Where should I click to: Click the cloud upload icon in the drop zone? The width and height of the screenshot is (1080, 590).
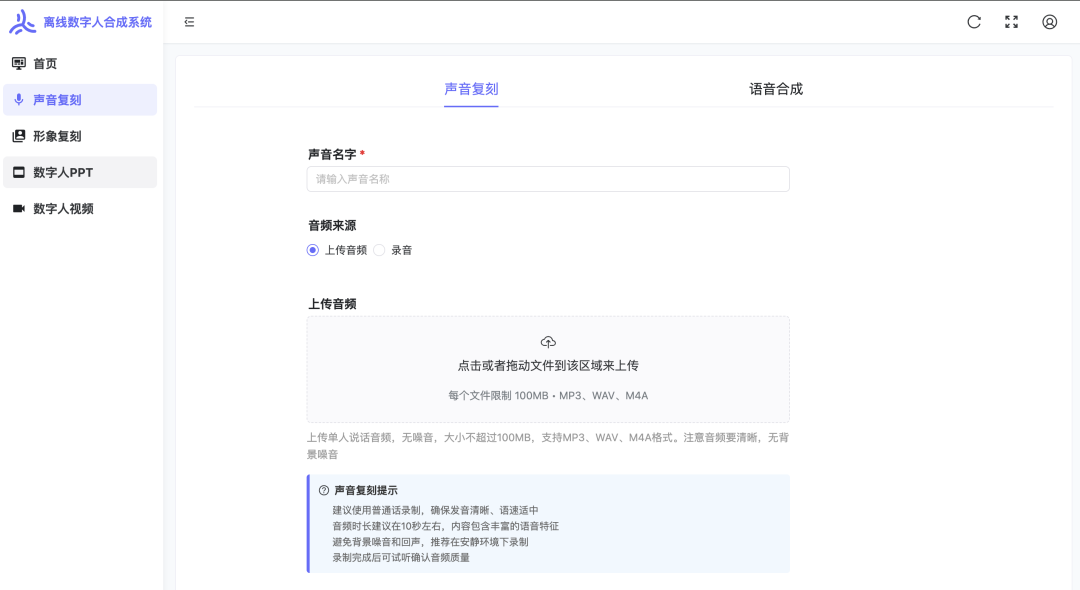(548, 341)
